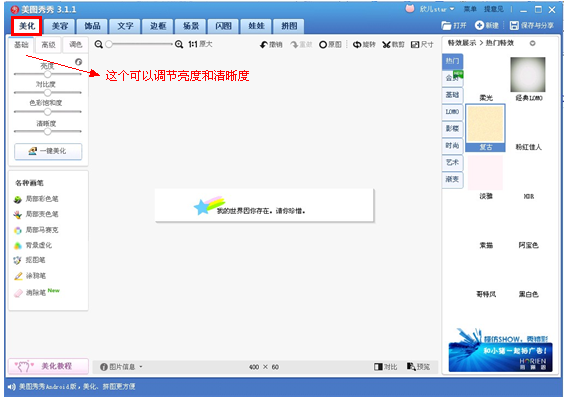564x397 pixels.
Task: Click the 黑白色 effect label
Action: click(528, 295)
